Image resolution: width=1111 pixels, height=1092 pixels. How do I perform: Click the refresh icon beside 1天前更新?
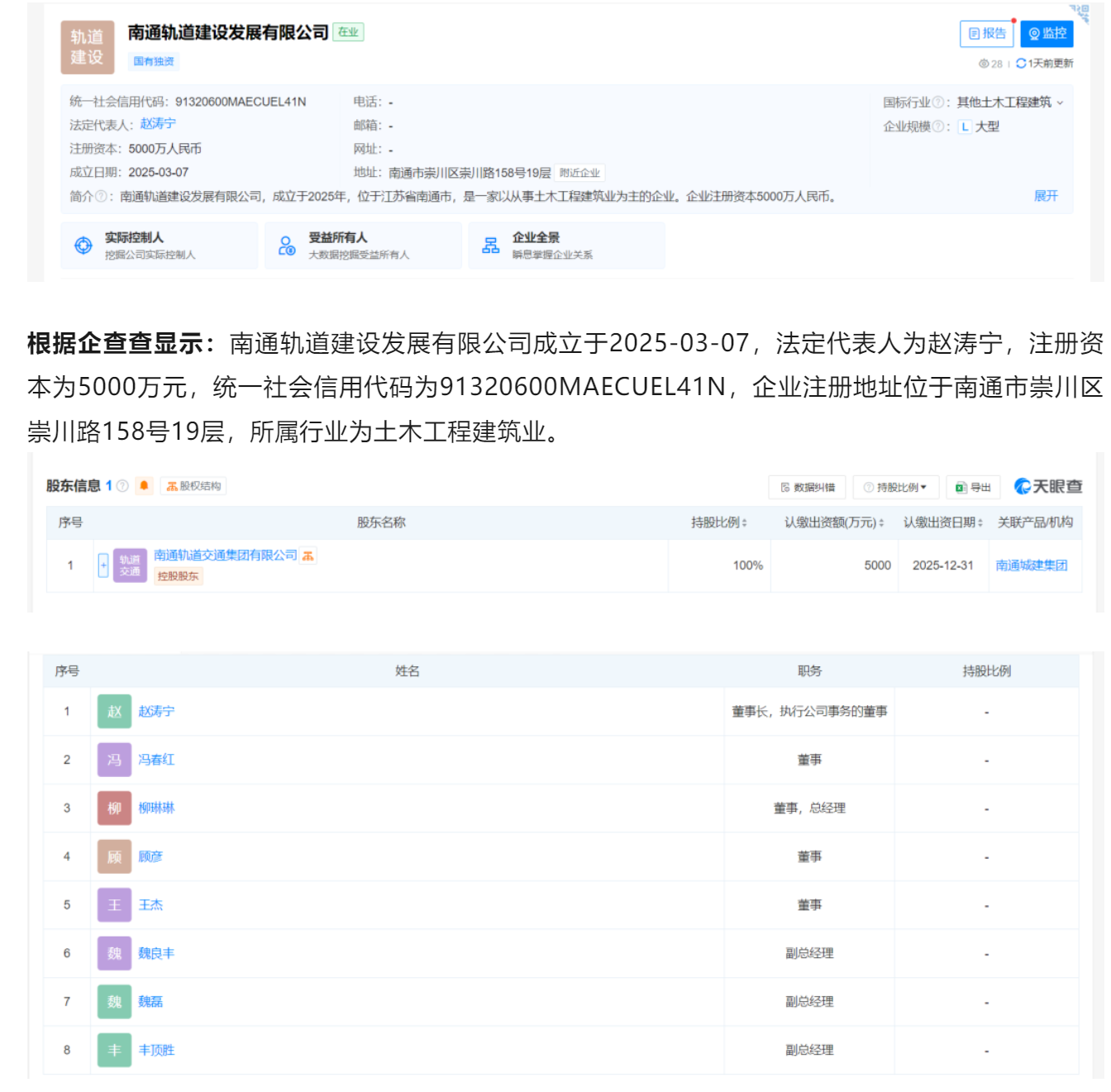[x=1021, y=64]
